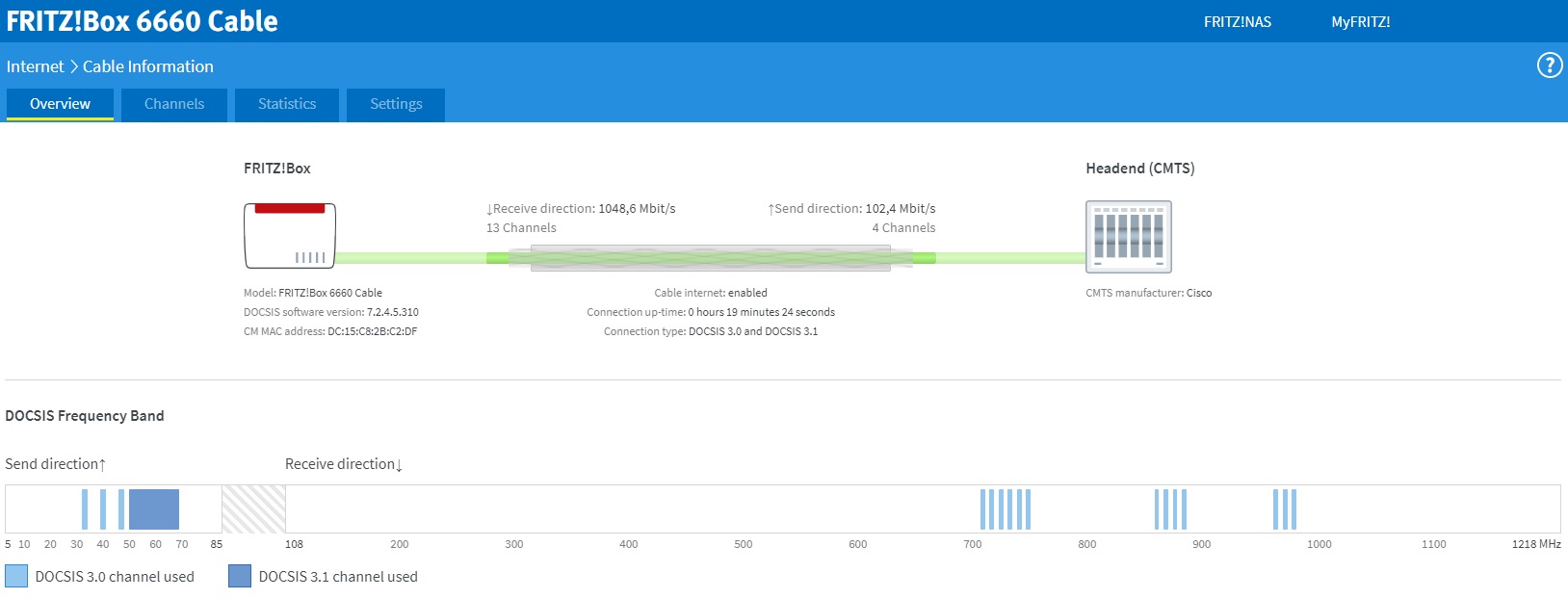1568x599 pixels.
Task: Switch to the Channels tab
Action: (174, 104)
